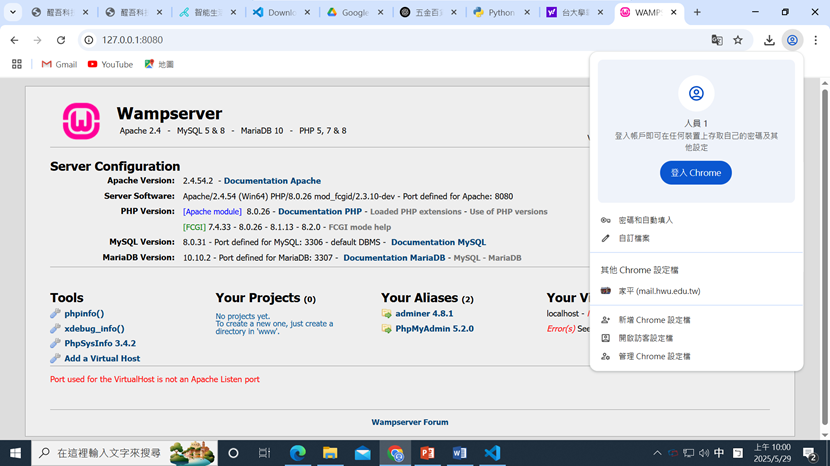Open PhpSysInfo 3.4.2 tool
Viewport: 830px width, 466px height.
(100, 343)
